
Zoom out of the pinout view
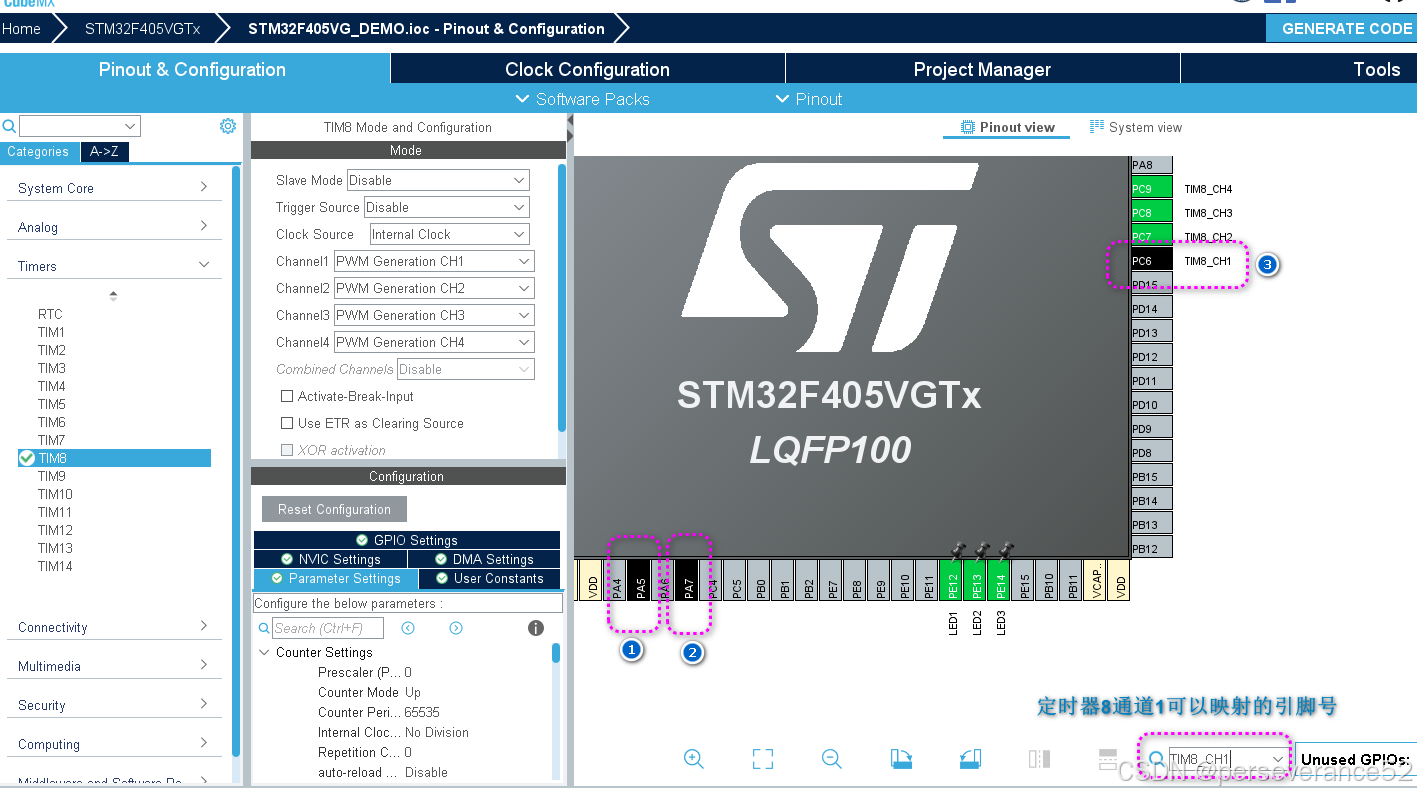(x=831, y=759)
